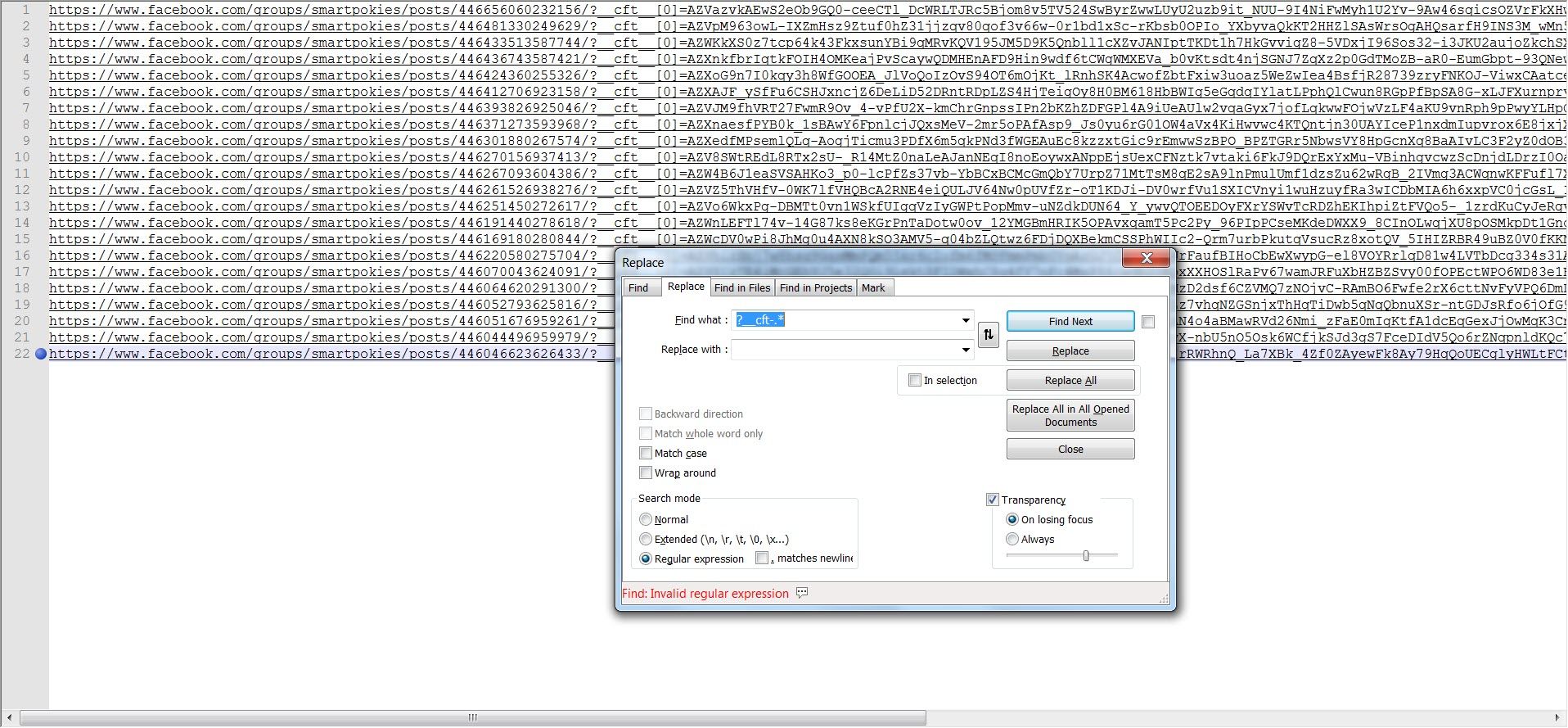Expand the Find what history dropdown
This screenshot has height=728, width=1568.
(x=966, y=320)
